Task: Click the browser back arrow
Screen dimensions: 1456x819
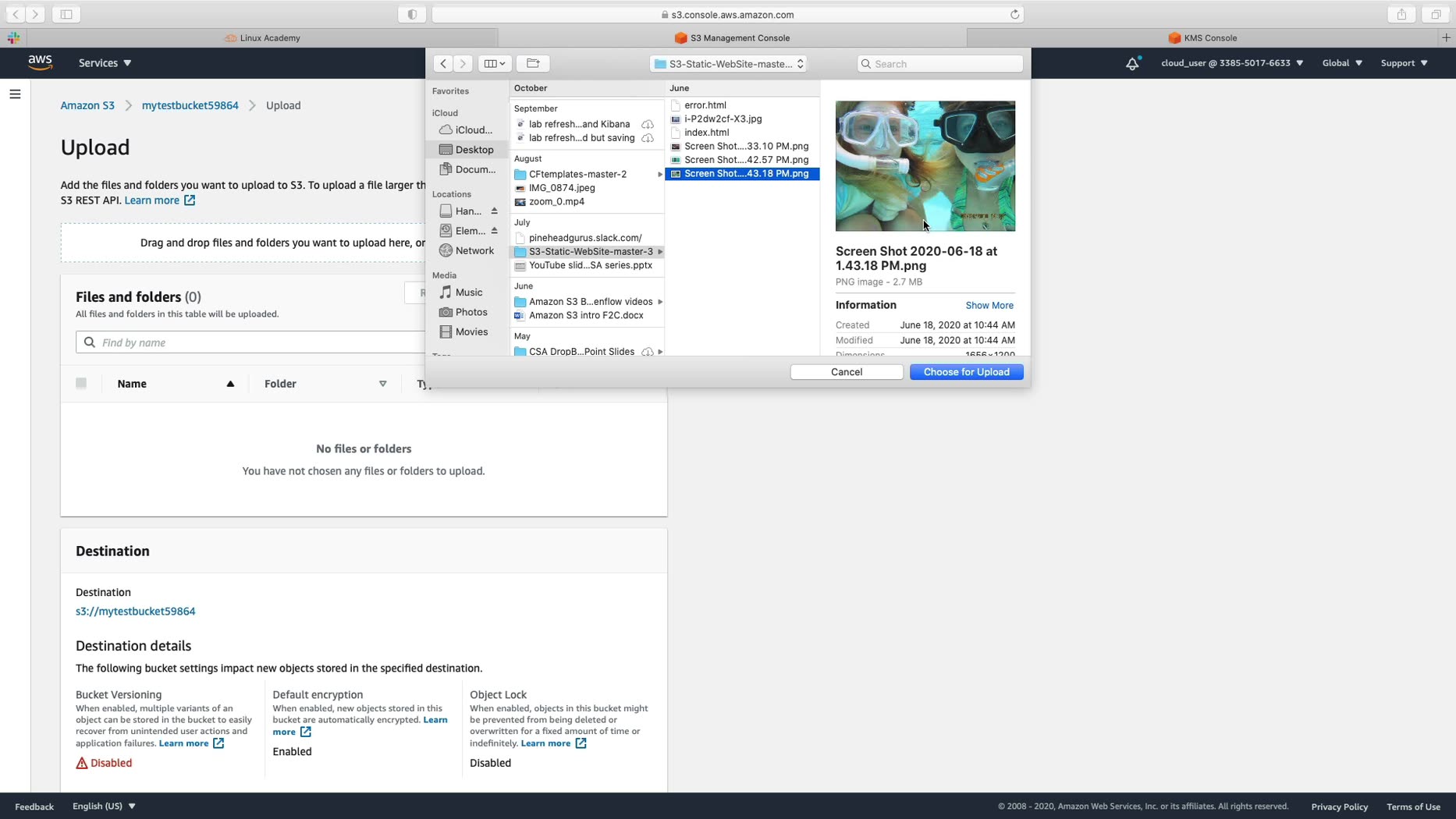Action: click(16, 14)
